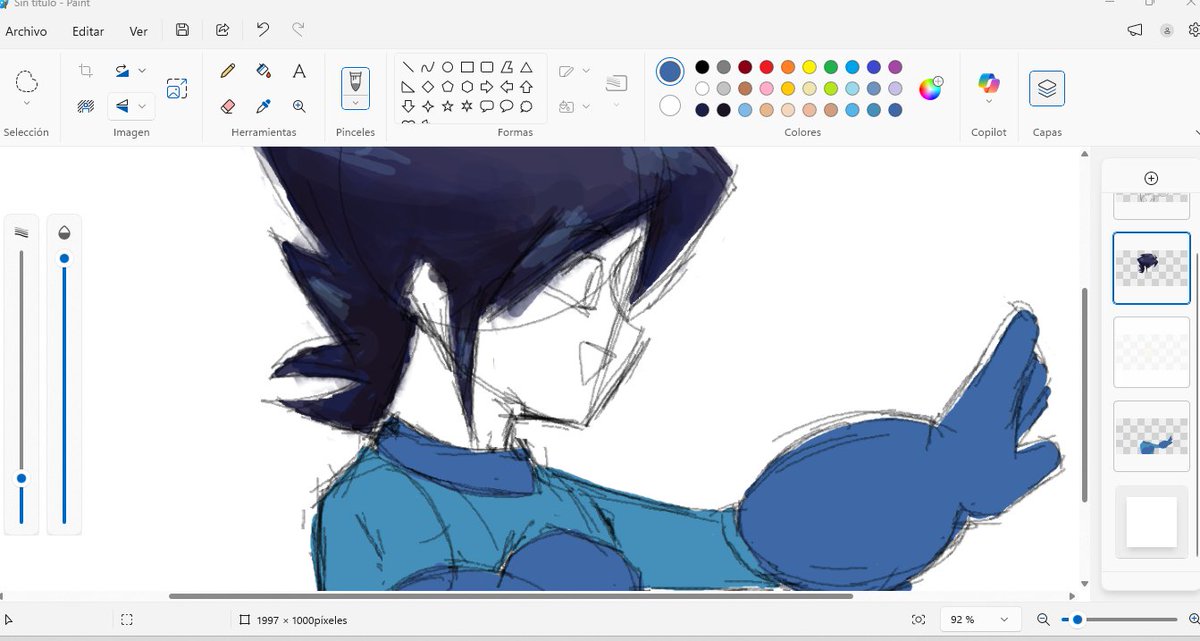Select the Eraser tool

pos(228,105)
